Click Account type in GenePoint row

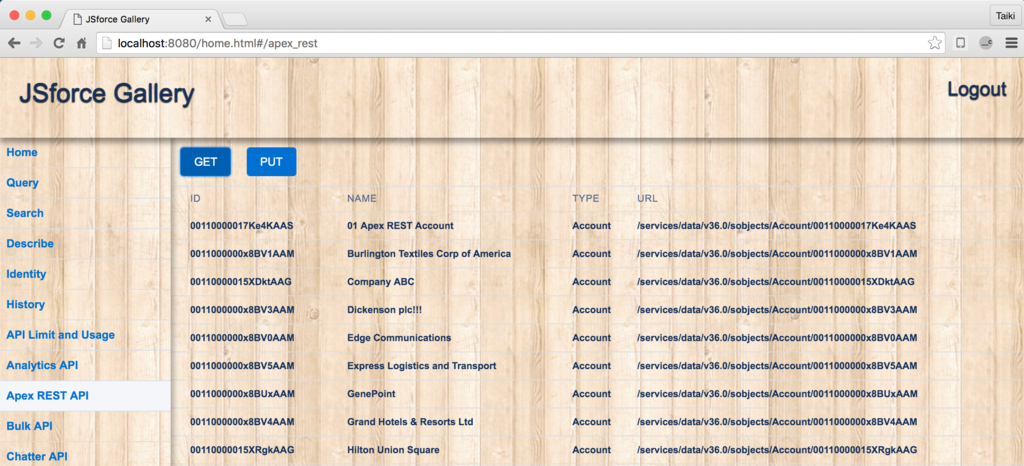click(x=592, y=394)
